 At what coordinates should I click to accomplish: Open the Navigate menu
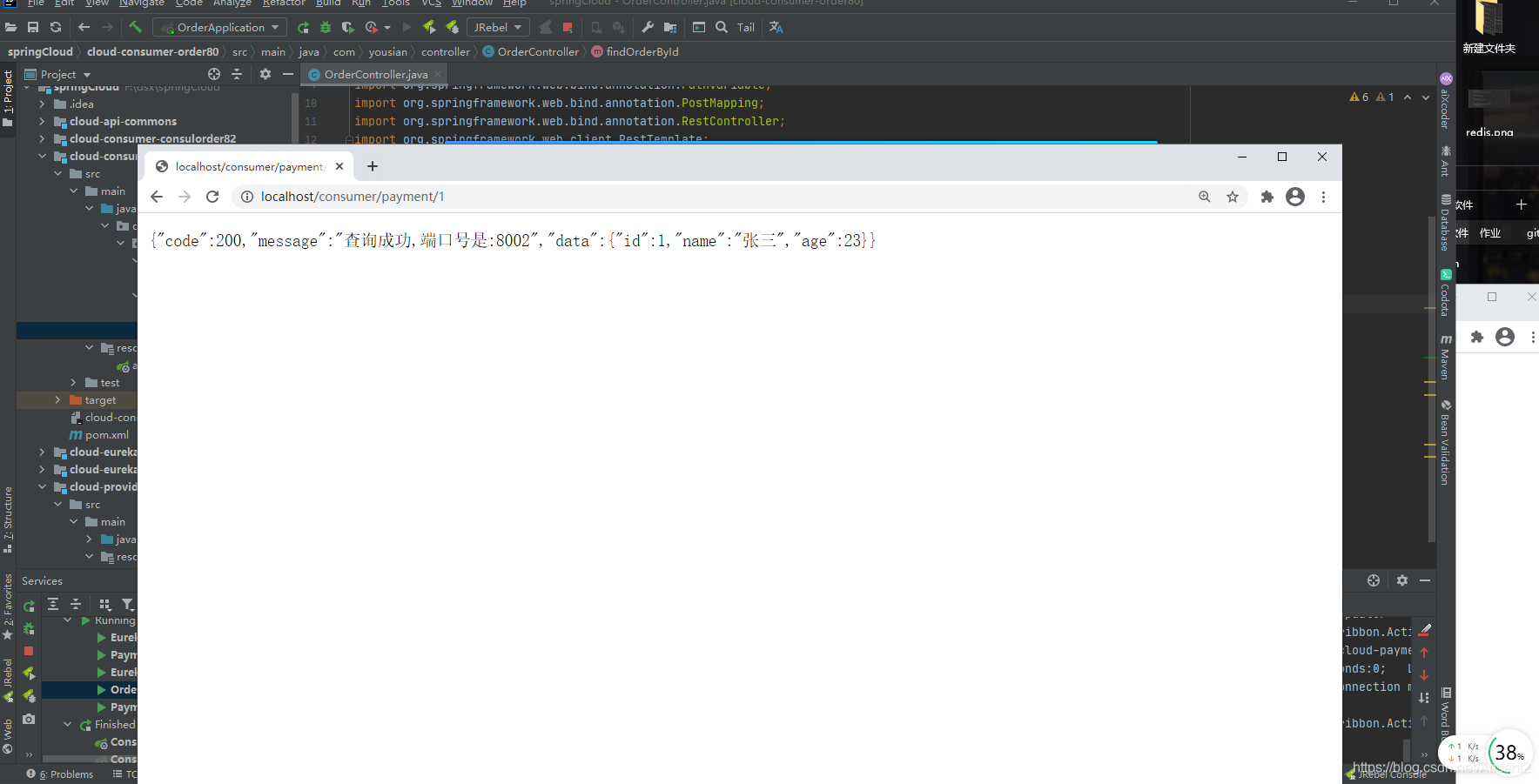point(142,3)
